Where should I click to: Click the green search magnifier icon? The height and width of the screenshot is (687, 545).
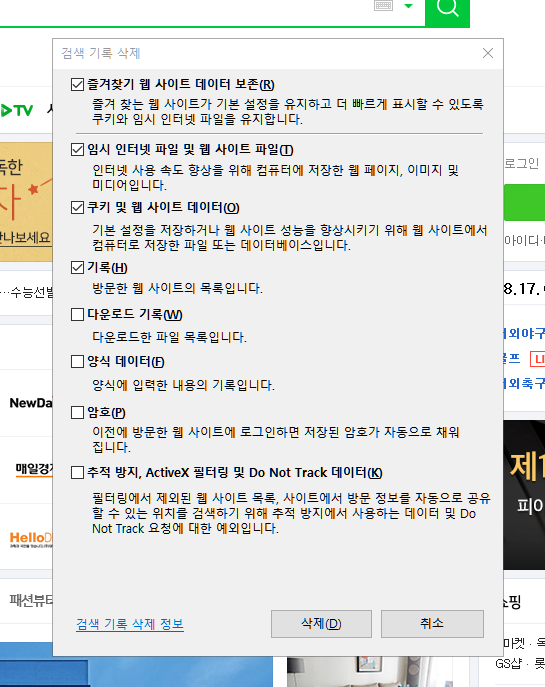coord(447,10)
